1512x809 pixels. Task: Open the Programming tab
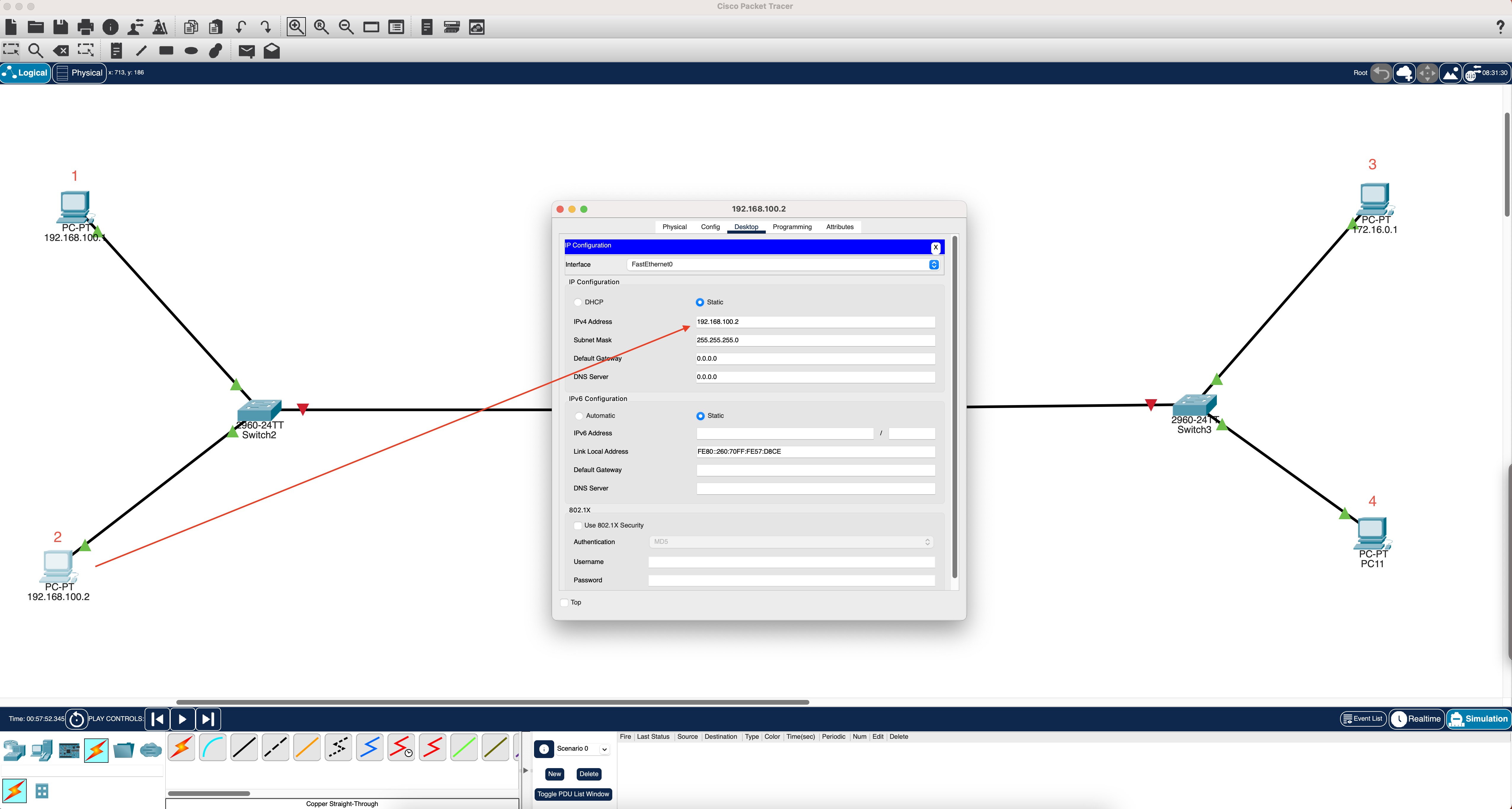pos(791,227)
